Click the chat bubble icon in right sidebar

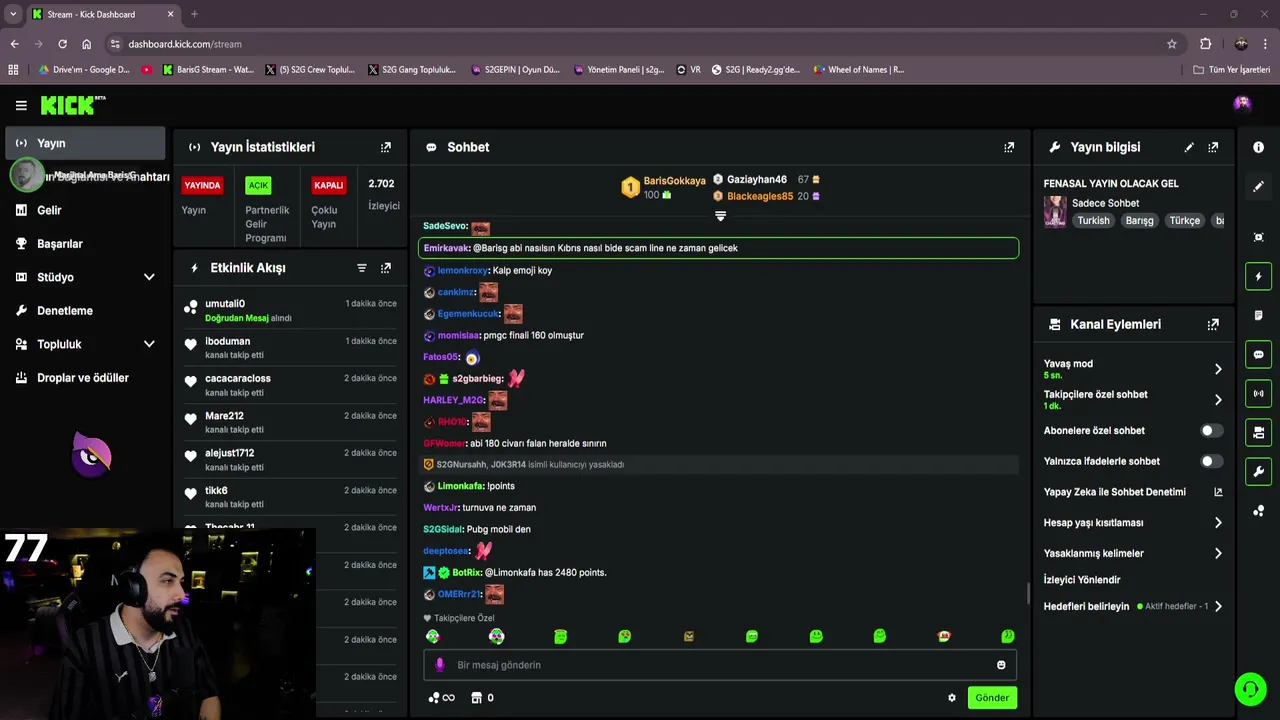pyautogui.click(x=1258, y=355)
